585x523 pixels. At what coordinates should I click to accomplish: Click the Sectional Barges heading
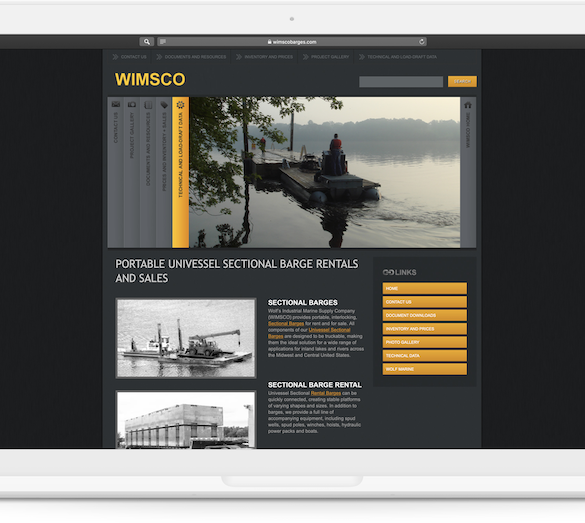coord(303,303)
